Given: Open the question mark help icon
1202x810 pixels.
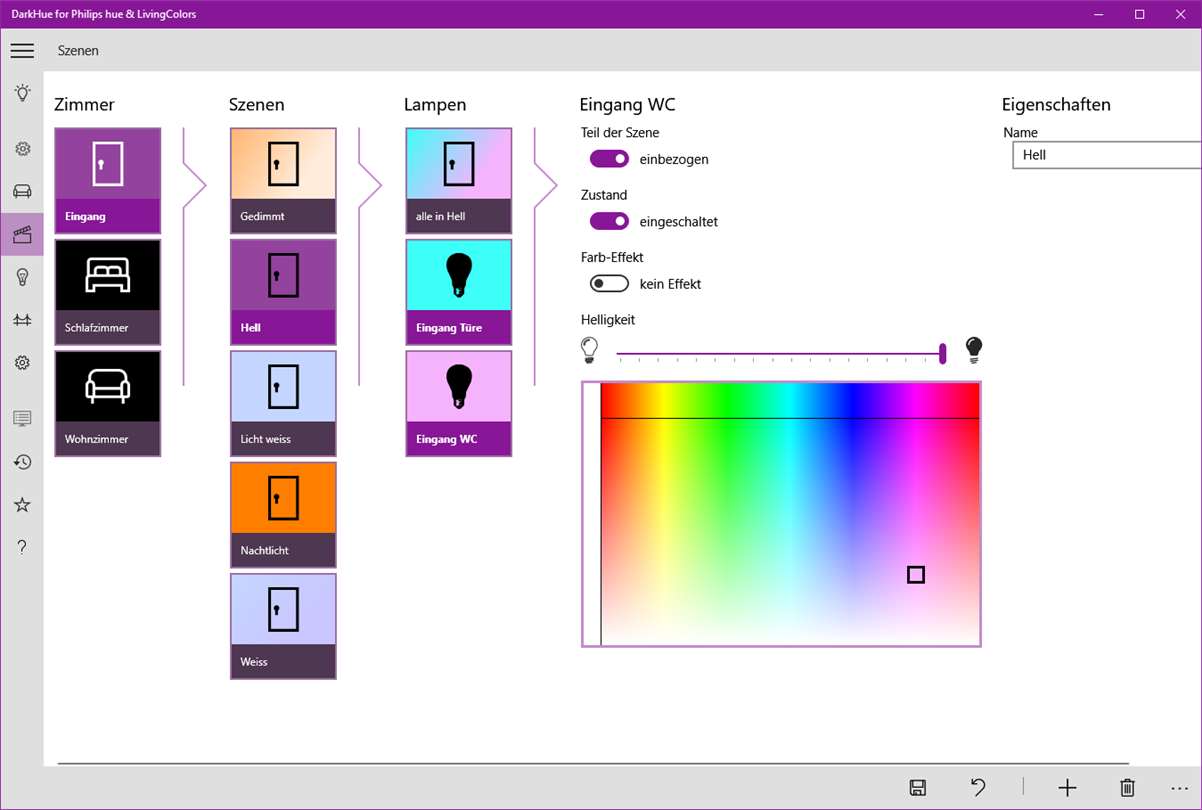Looking at the screenshot, I should (22, 547).
